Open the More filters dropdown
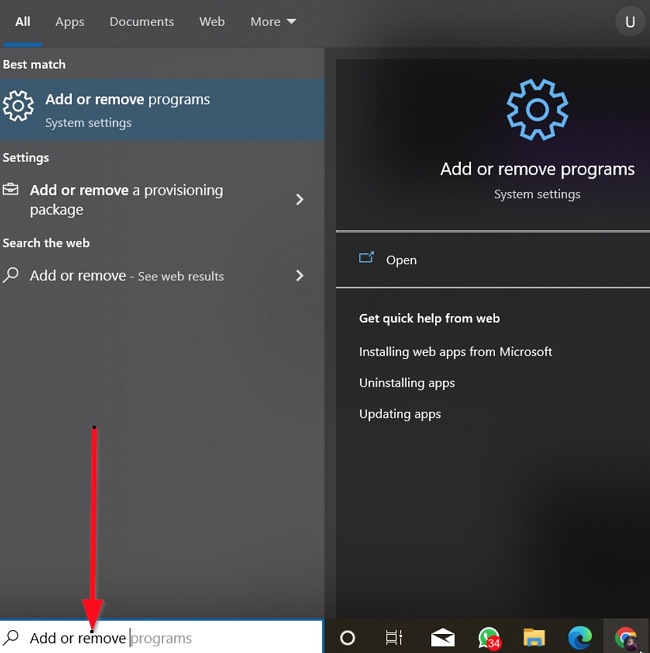Image resolution: width=650 pixels, height=653 pixels. (273, 22)
